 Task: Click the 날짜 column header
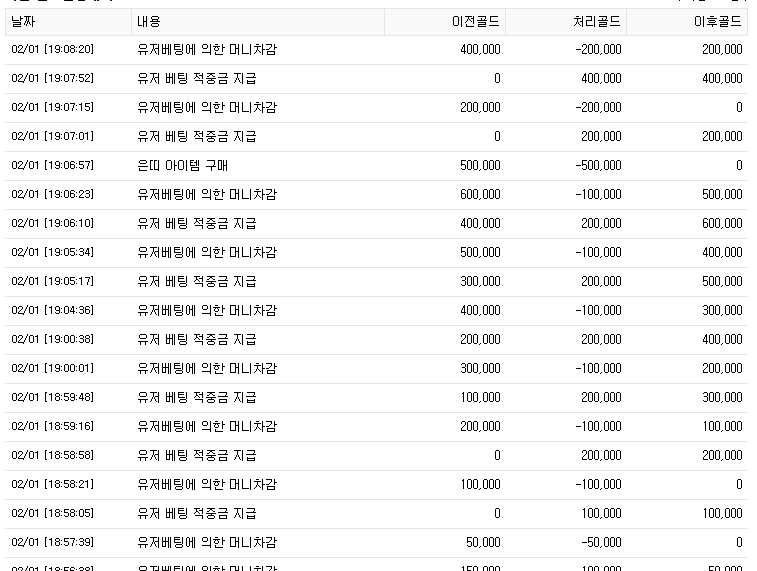tap(68, 22)
